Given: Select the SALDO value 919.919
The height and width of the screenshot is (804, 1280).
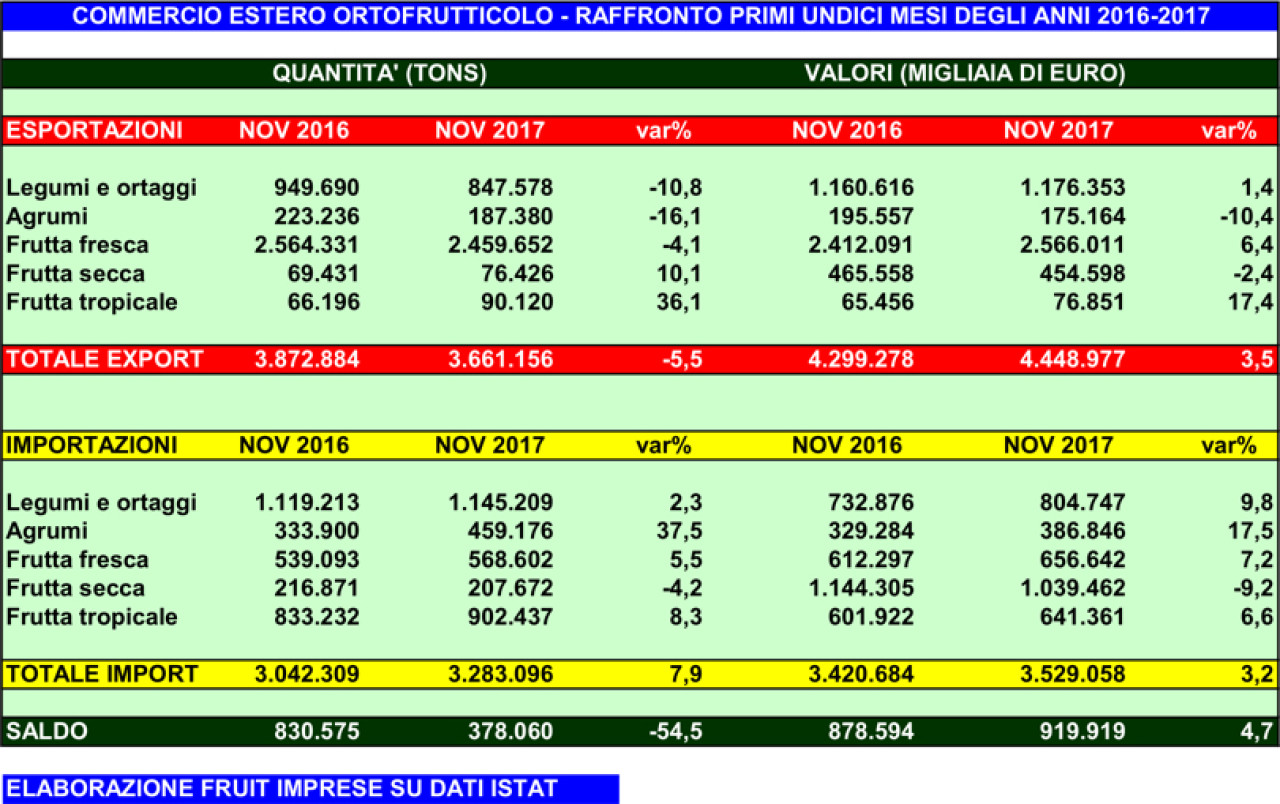Looking at the screenshot, I should (x=1076, y=731).
